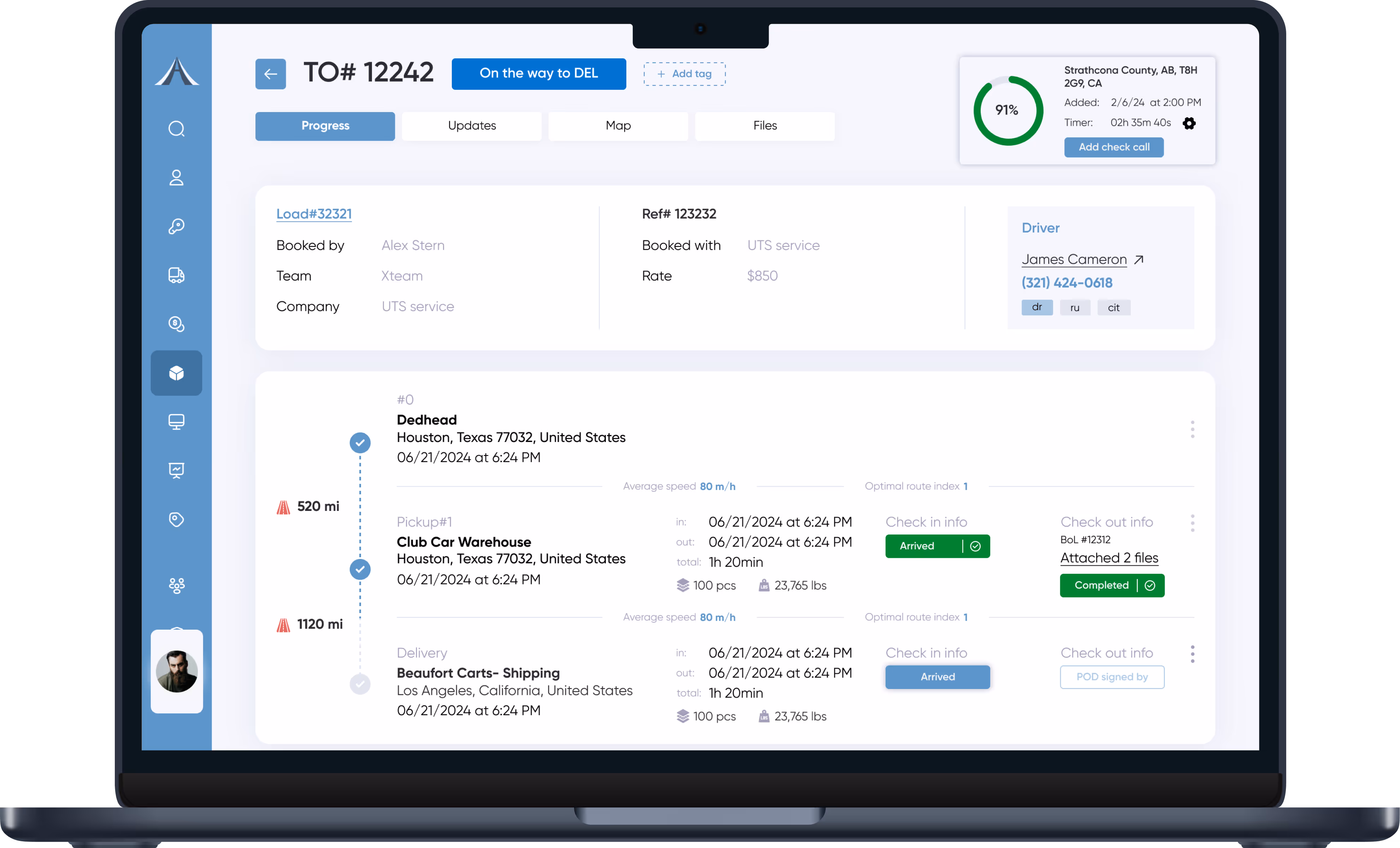Open search from sidebar magnifier icon
This screenshot has width=1400, height=848.
[176, 129]
